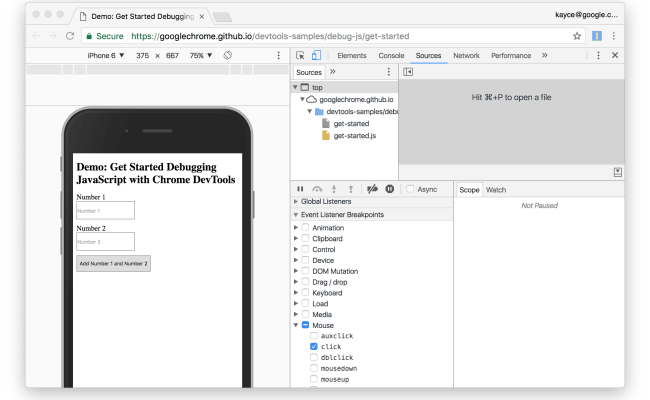The image size is (650, 400).
Task: Click the step into icon
Action: pyautogui.click(x=334, y=189)
